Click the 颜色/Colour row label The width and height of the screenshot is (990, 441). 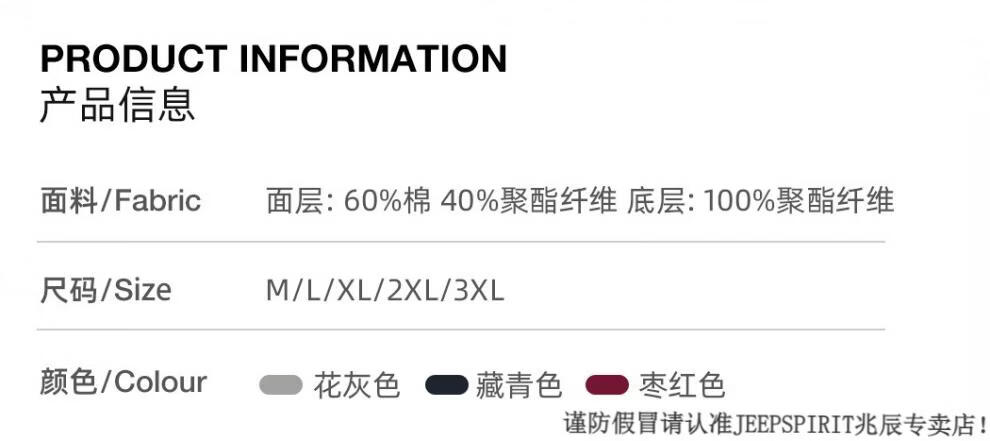pos(123,382)
